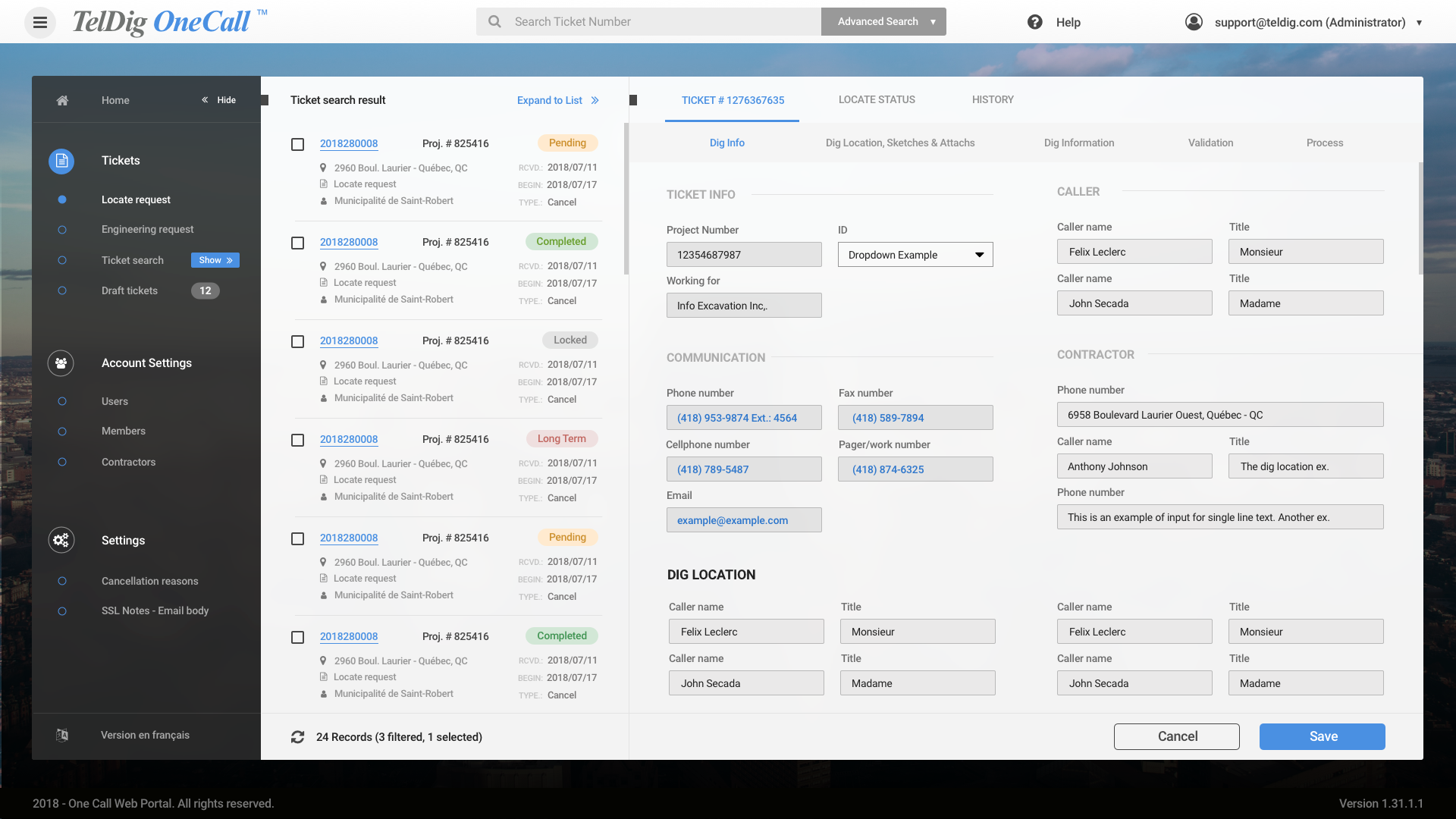This screenshot has width=1456, height=819.
Task: Check the Locked ticket checkbox
Action: pyautogui.click(x=298, y=341)
